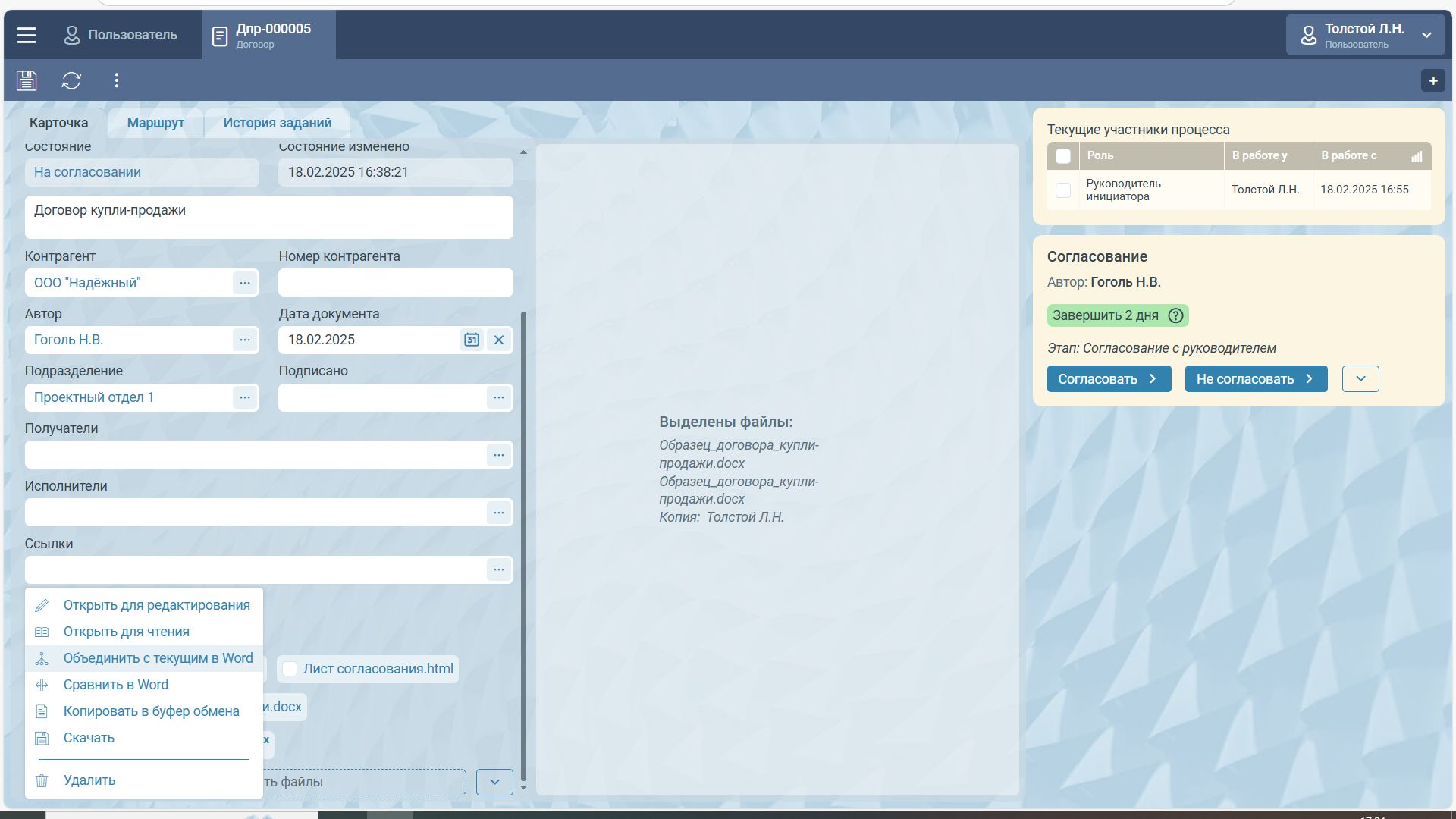Open ellipsis selector for Контрагент field
1456x819 pixels.
coord(244,283)
